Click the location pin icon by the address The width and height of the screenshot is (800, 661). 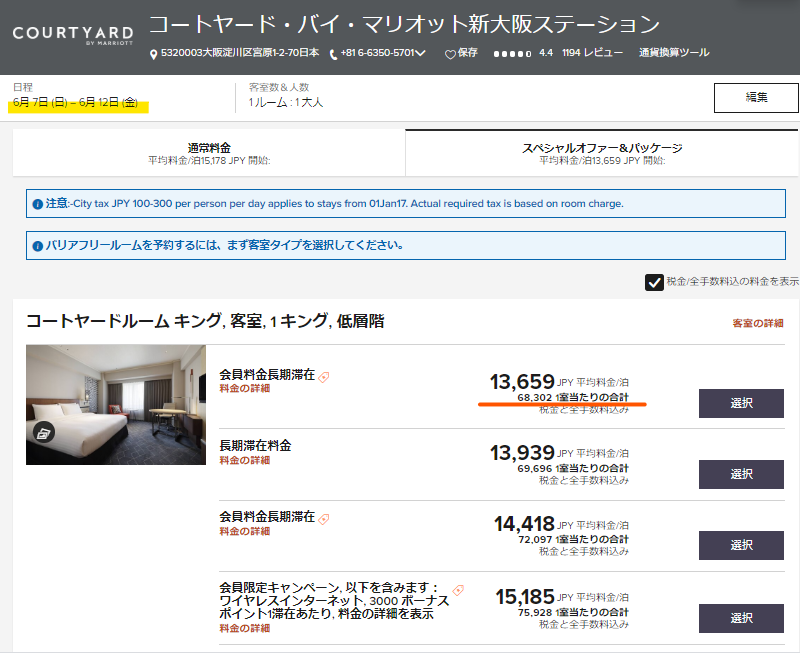[153, 55]
